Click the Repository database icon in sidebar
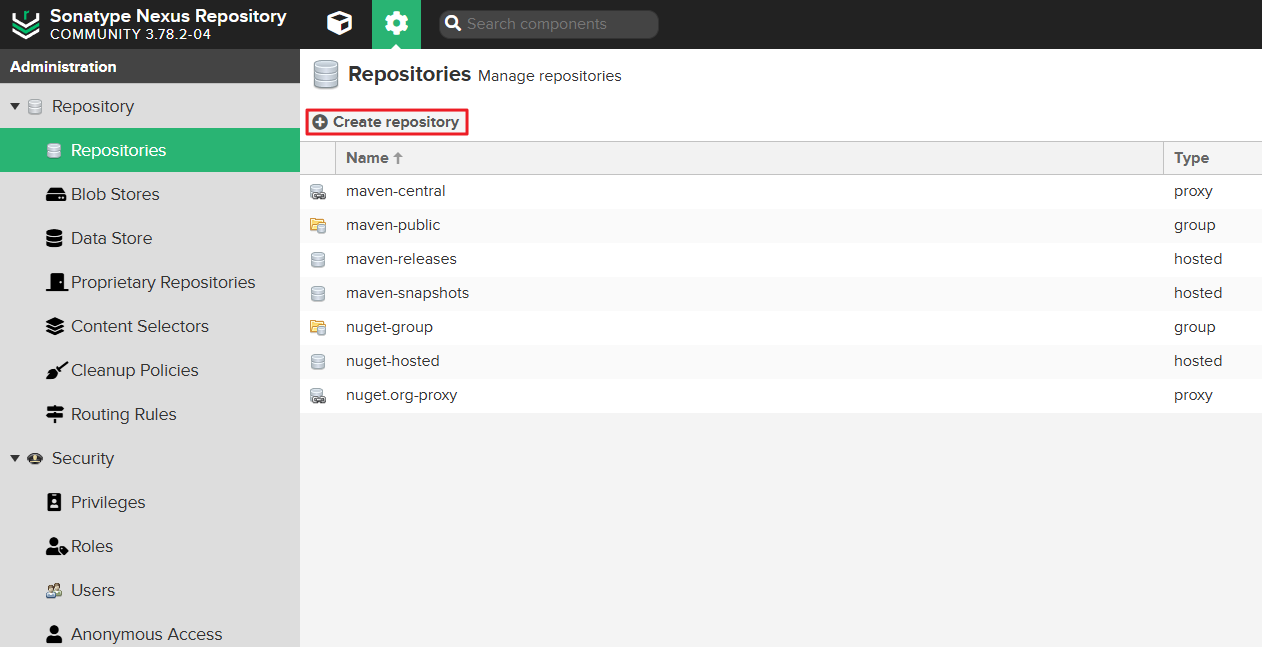The width and height of the screenshot is (1262, 647). click(x=35, y=106)
